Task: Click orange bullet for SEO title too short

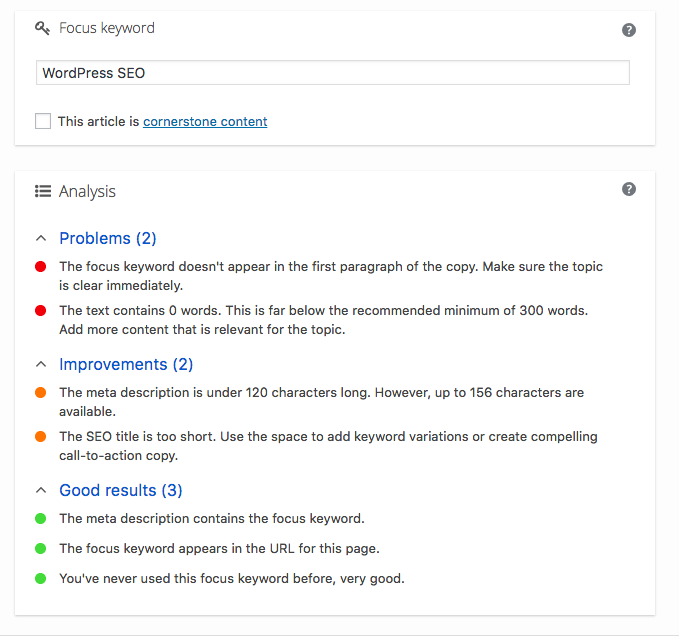Action: click(41, 437)
